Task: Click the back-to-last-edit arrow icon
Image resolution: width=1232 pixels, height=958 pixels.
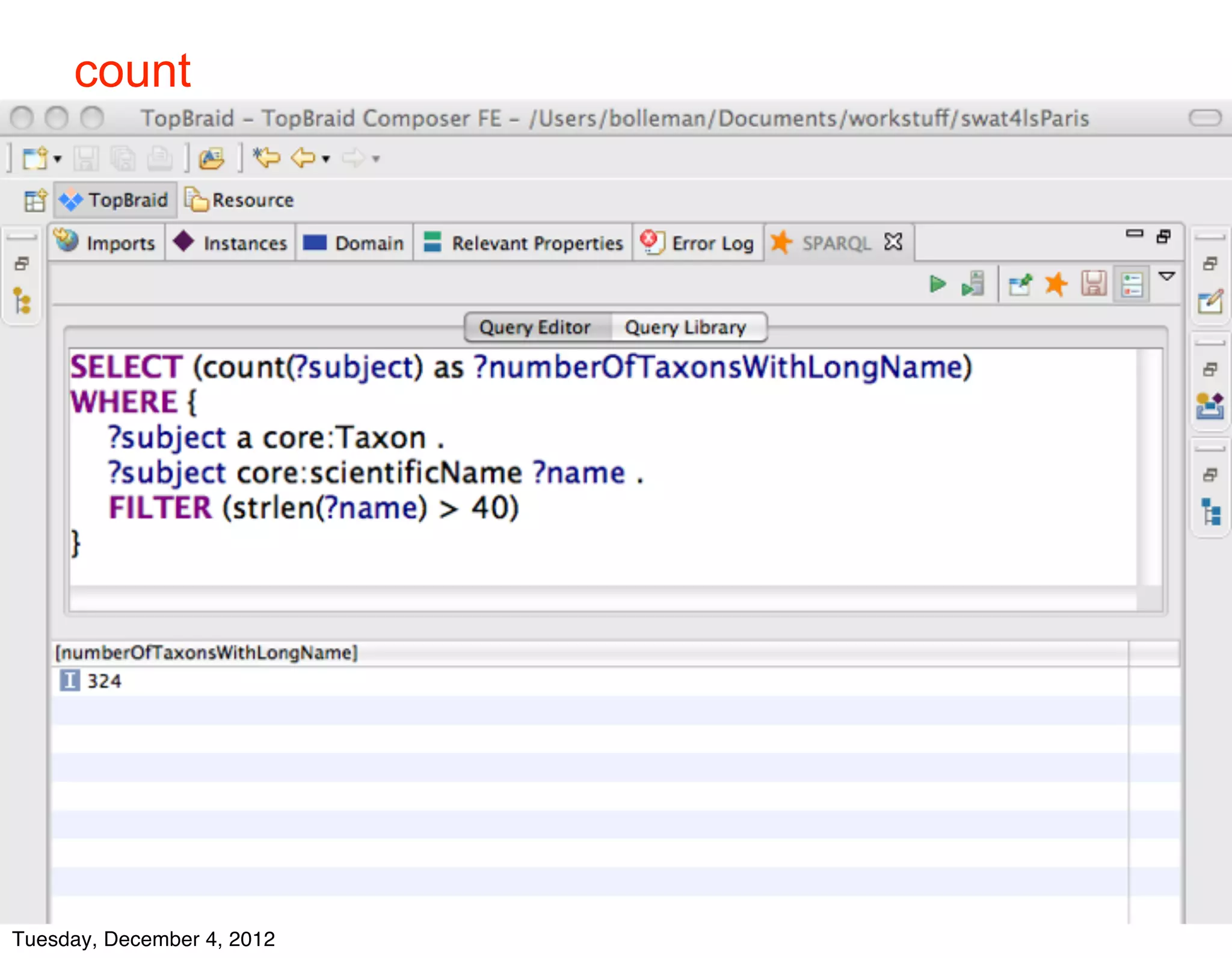Action: [x=266, y=159]
